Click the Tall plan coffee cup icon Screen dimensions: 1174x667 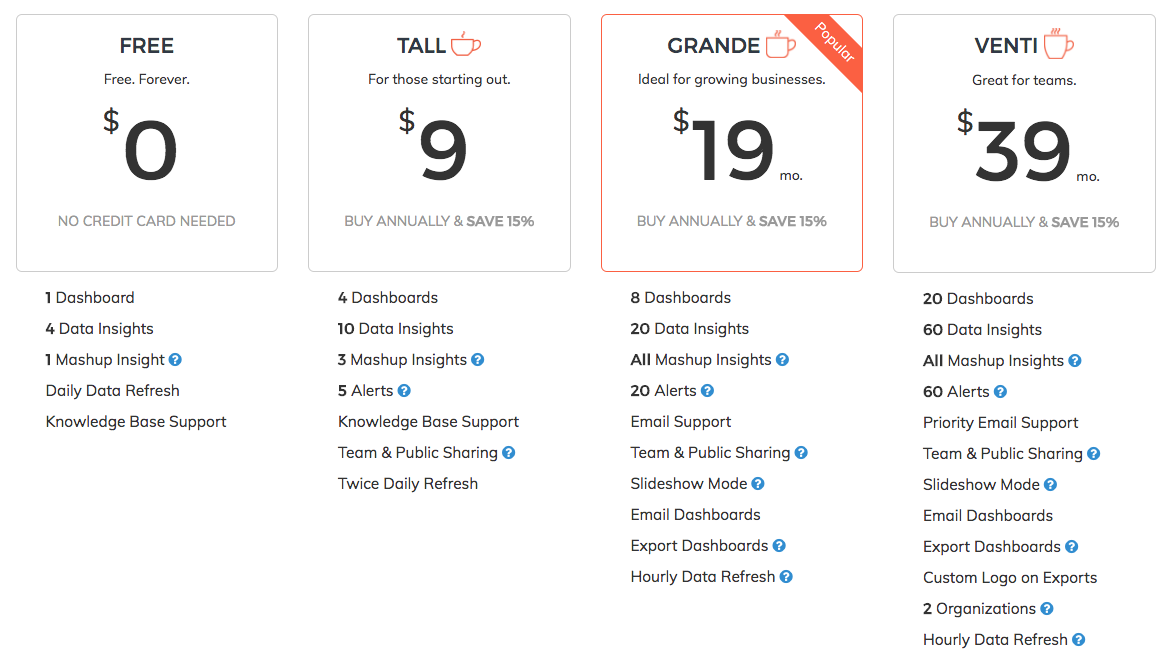click(x=465, y=44)
